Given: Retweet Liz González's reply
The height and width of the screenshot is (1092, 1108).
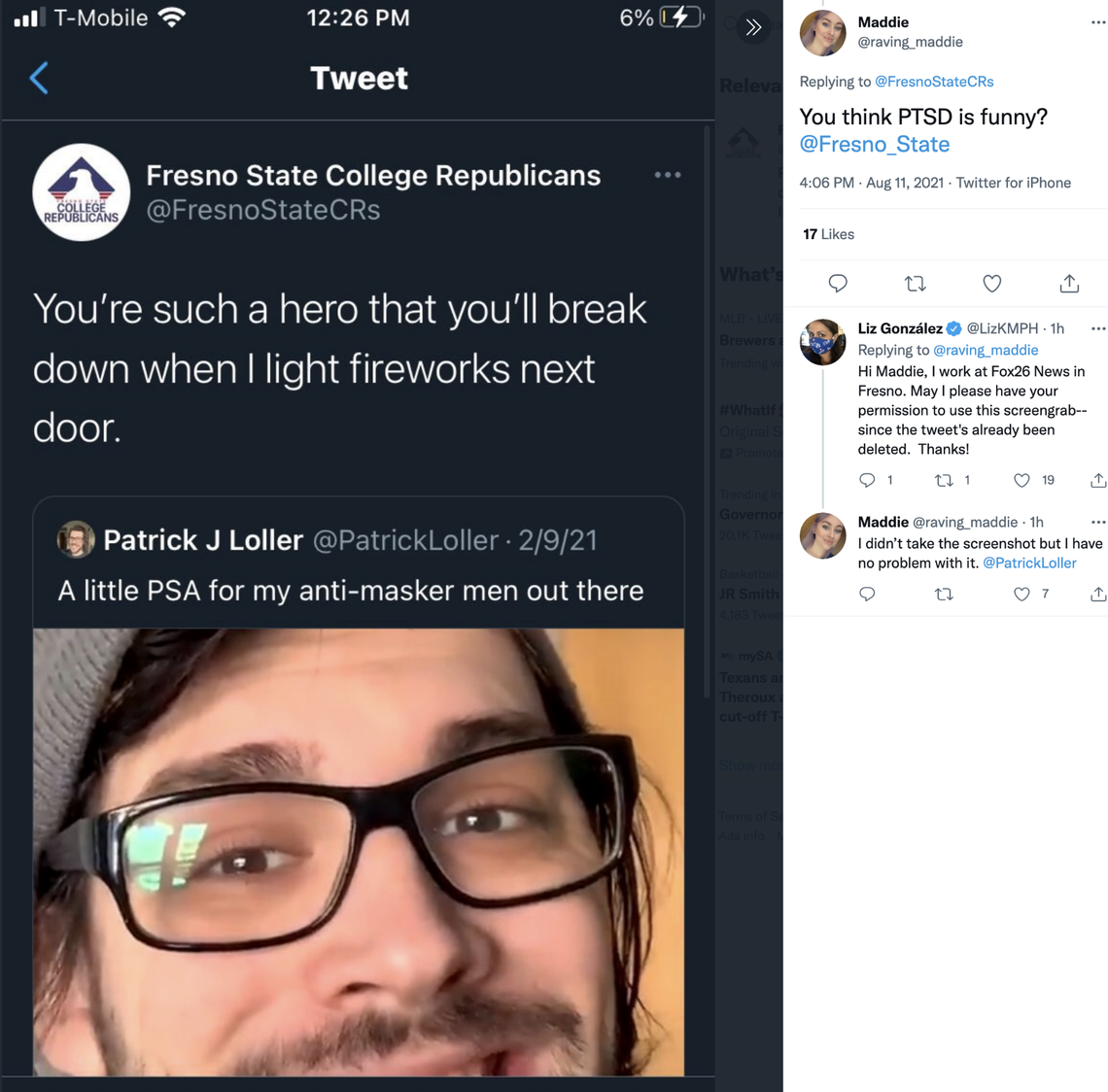Looking at the screenshot, I should coord(944,479).
